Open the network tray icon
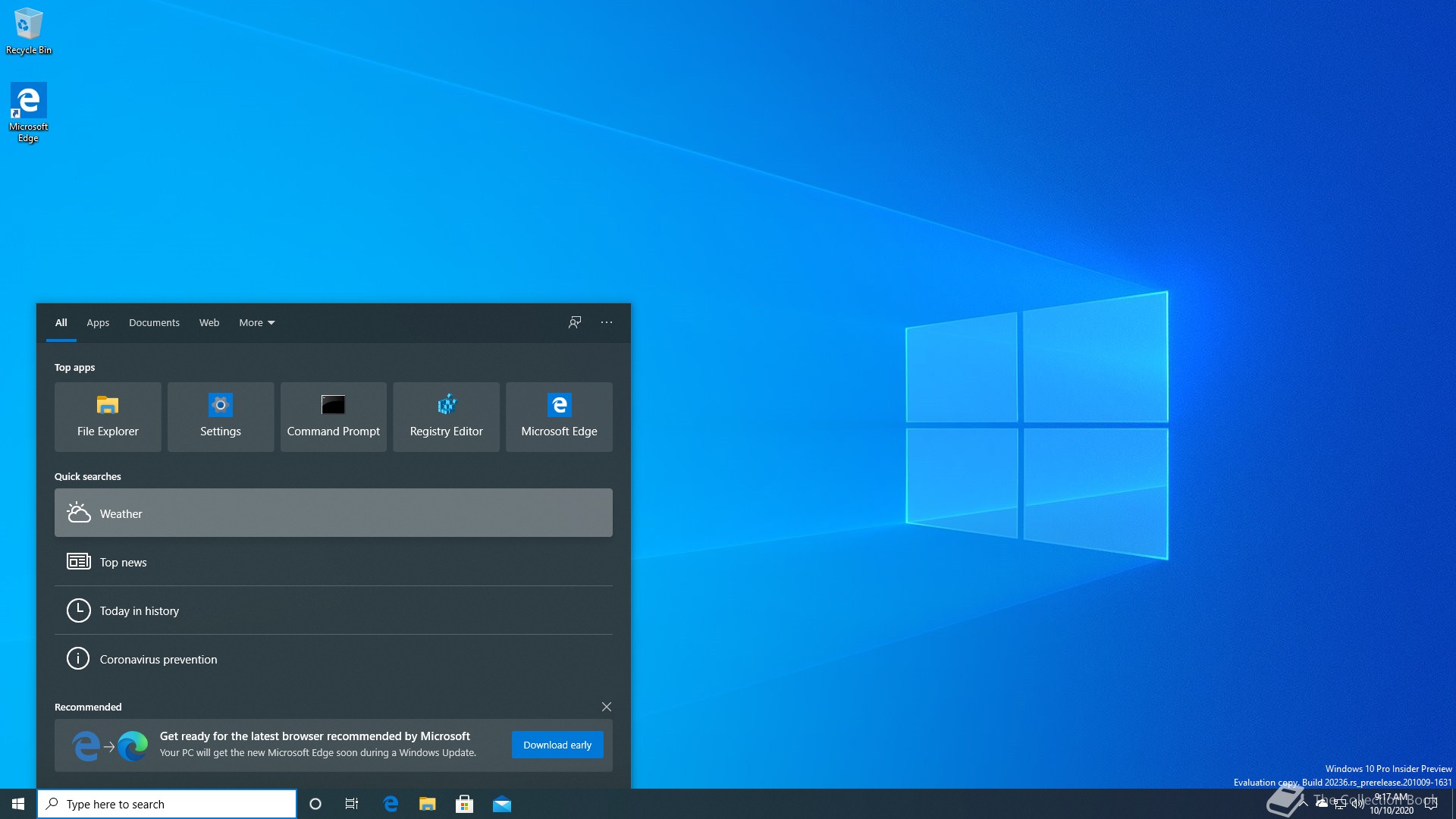Screen dimensions: 1456x819 [1340, 804]
